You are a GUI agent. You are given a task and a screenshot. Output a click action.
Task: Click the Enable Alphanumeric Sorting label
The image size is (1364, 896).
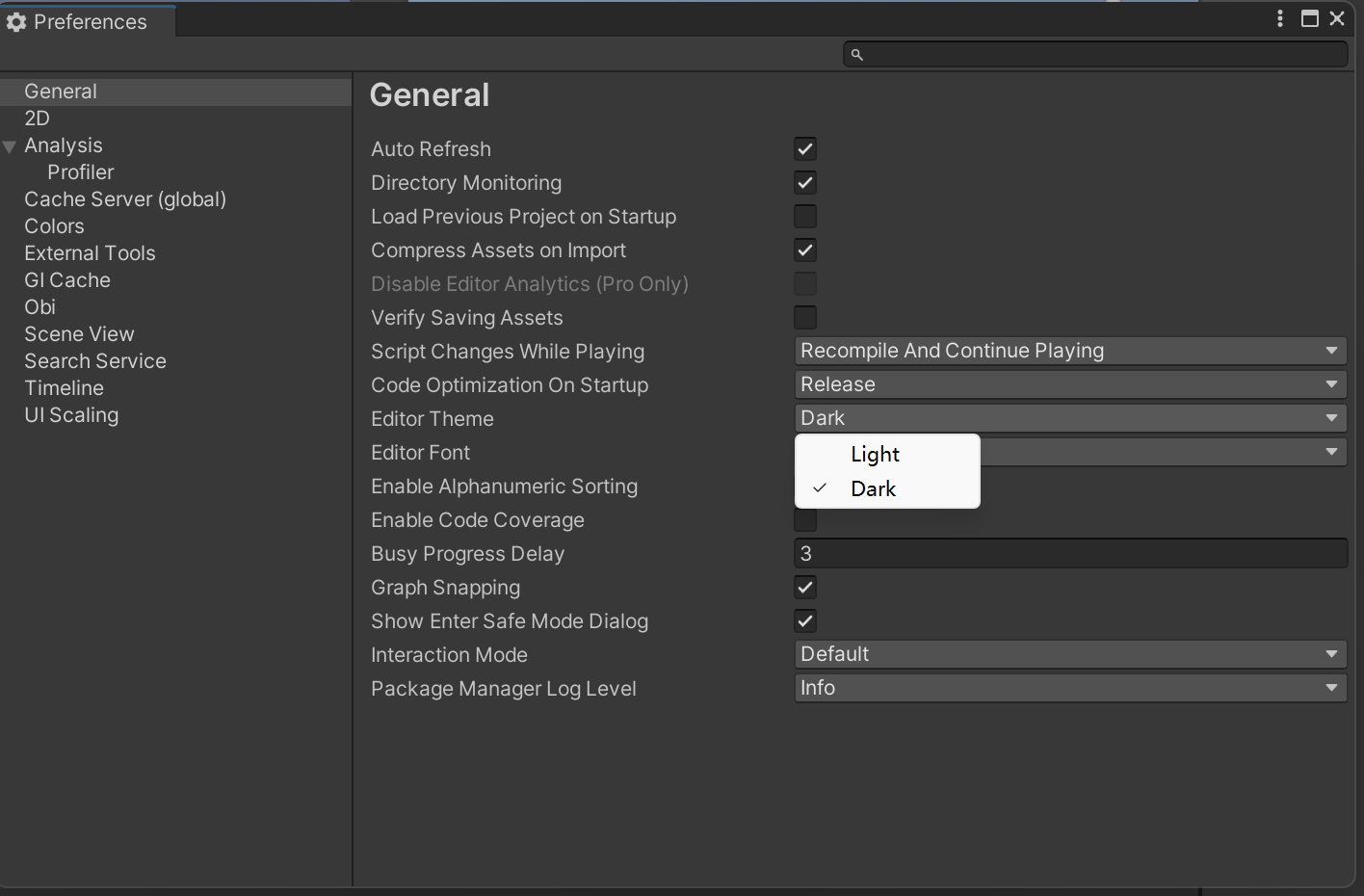pos(504,487)
